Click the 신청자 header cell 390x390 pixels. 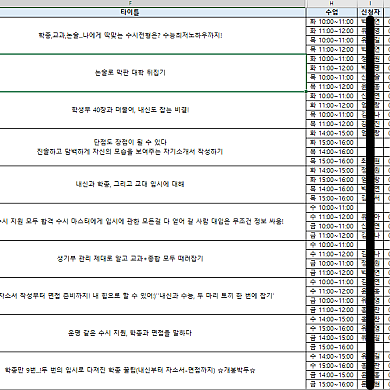370,12
